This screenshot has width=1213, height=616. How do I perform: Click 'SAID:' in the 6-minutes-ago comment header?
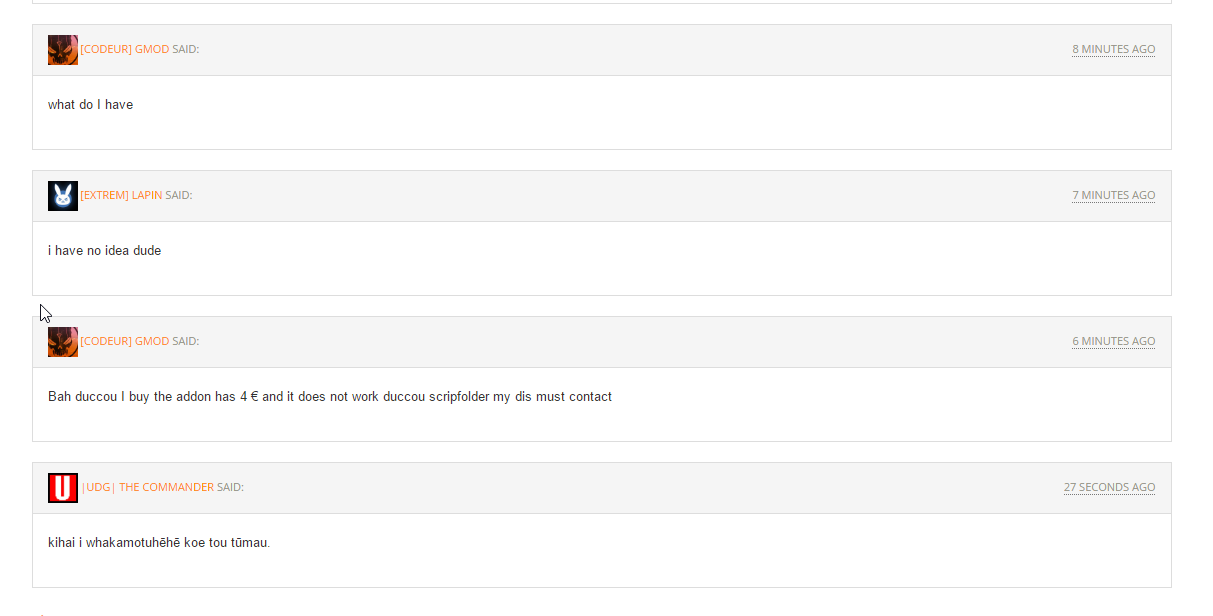[186, 341]
